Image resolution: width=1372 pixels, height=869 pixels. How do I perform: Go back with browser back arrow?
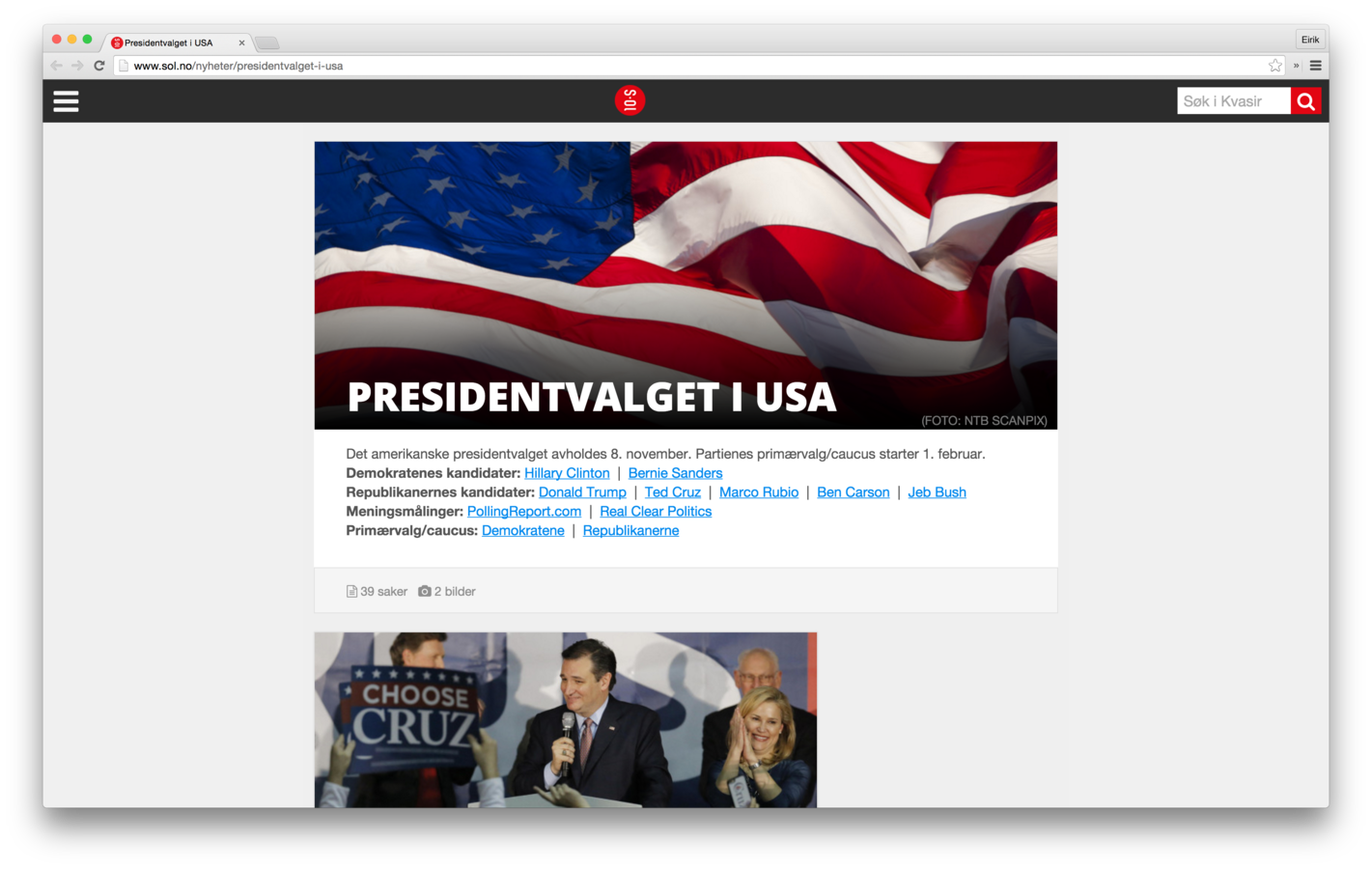(x=56, y=66)
